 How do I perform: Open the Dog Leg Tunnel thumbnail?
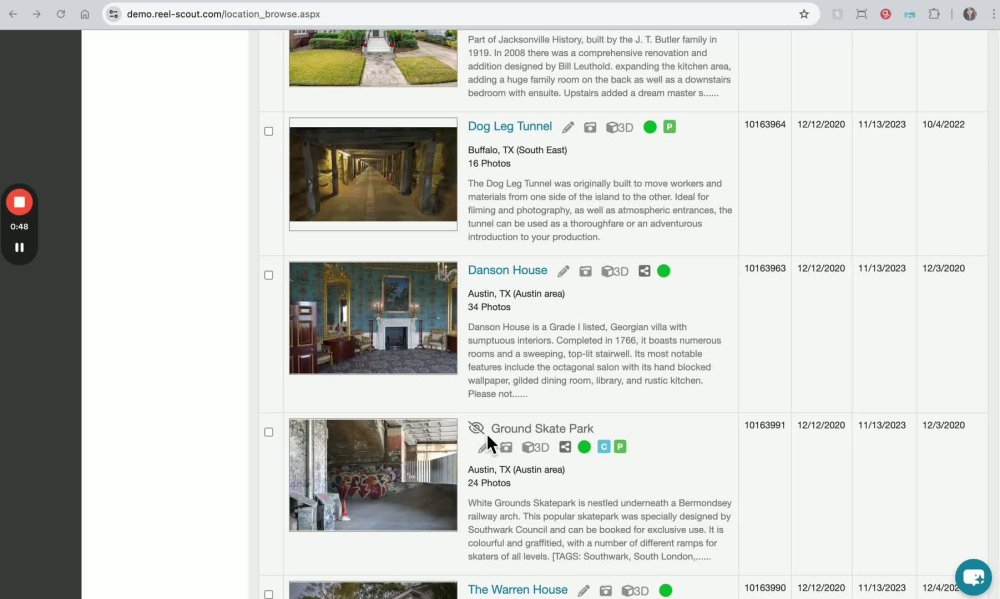pyautogui.click(x=373, y=174)
